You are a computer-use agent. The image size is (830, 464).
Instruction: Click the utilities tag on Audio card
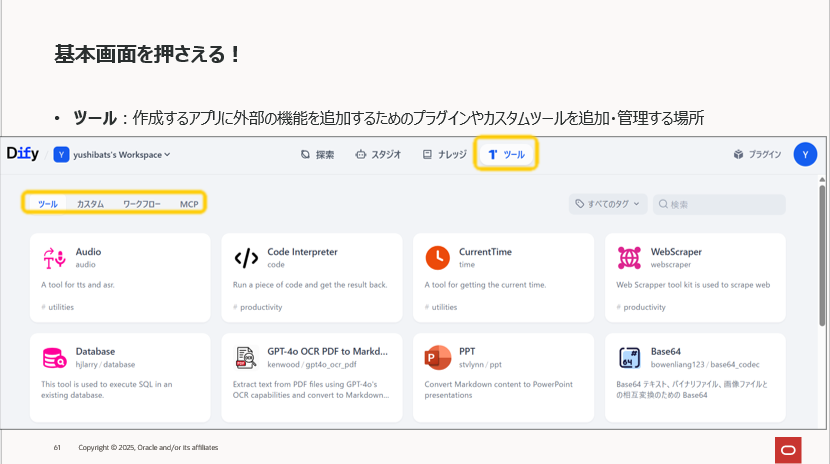[58, 307]
